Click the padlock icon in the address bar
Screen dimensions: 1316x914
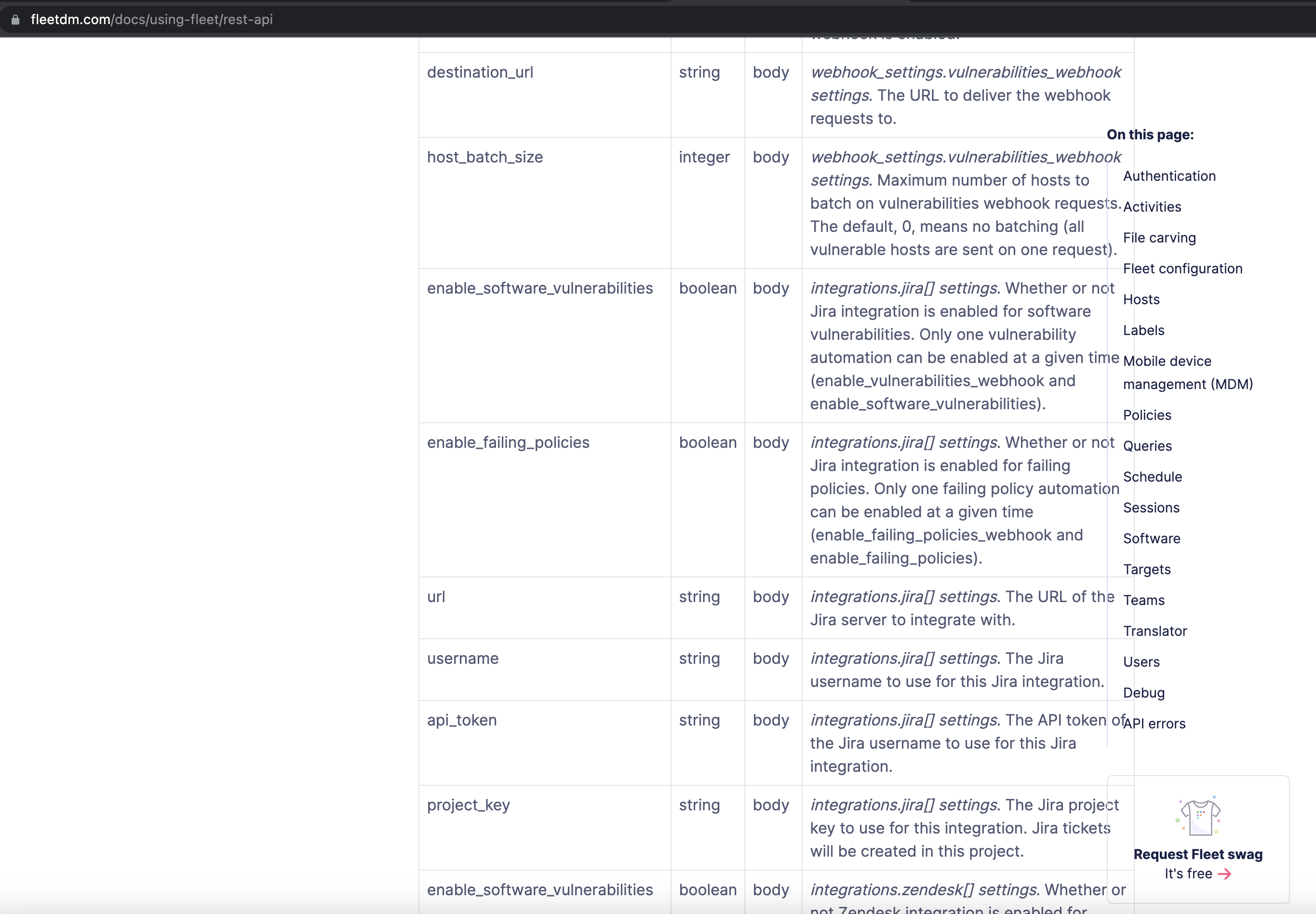point(15,19)
